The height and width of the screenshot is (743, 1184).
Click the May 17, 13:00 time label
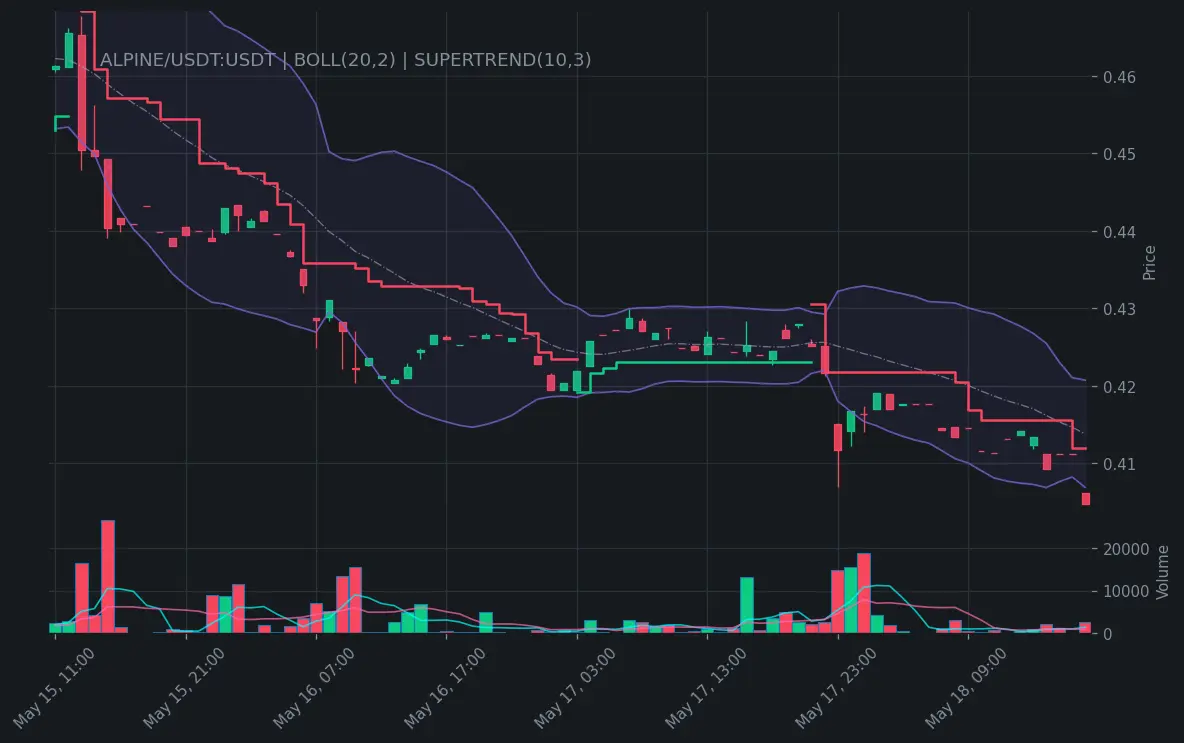click(x=706, y=688)
